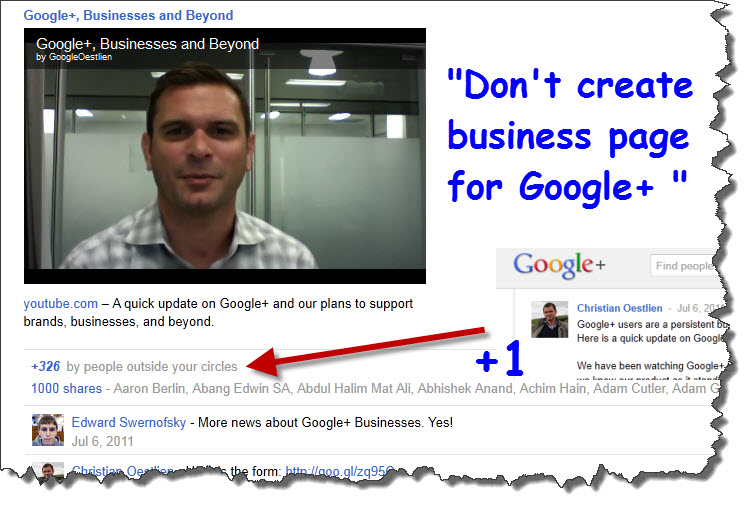The height and width of the screenshot is (510, 754).
Task: View the +326 plus-ones count
Action: pos(45,366)
